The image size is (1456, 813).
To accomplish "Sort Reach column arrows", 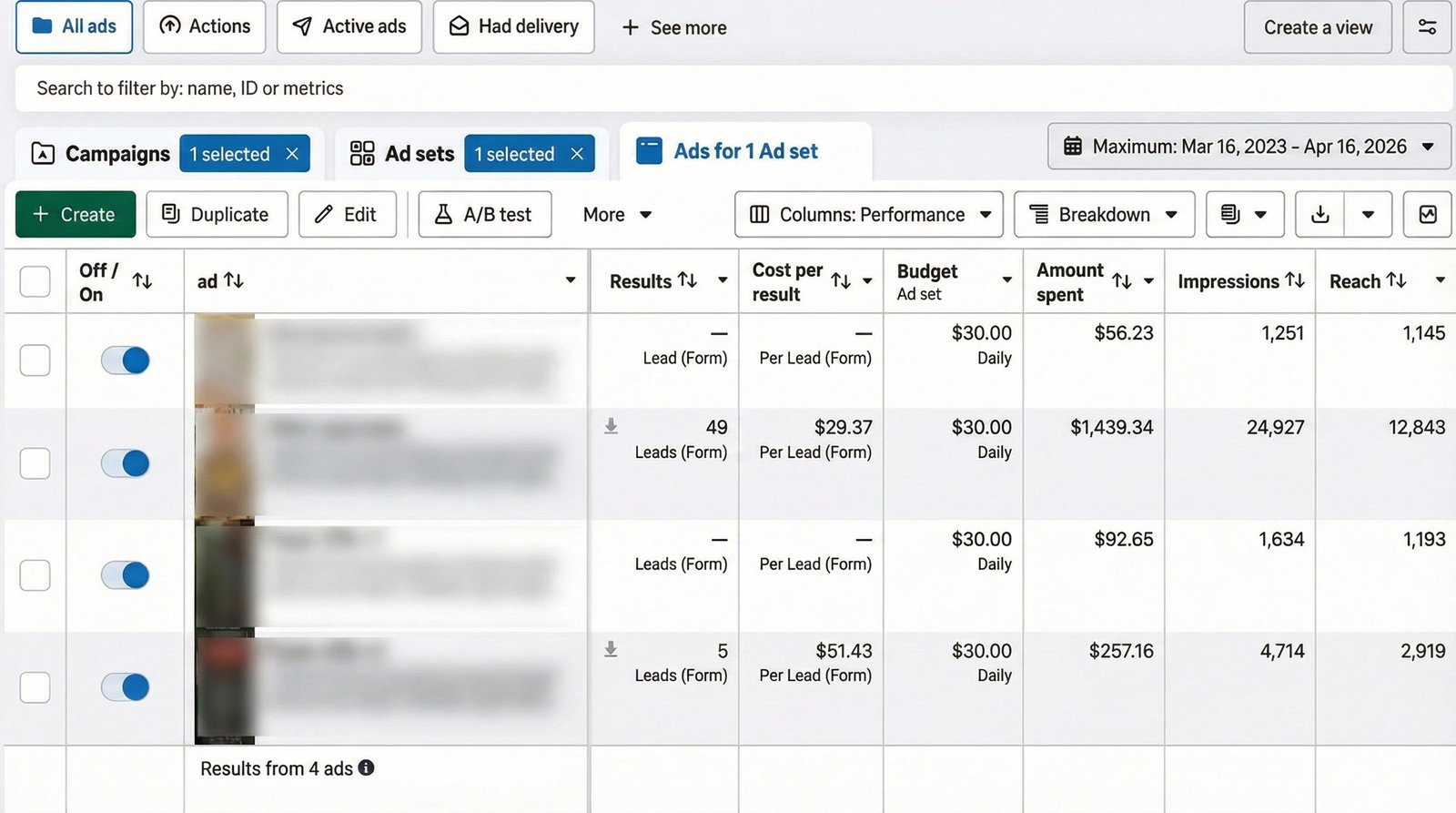I will tap(1396, 280).
